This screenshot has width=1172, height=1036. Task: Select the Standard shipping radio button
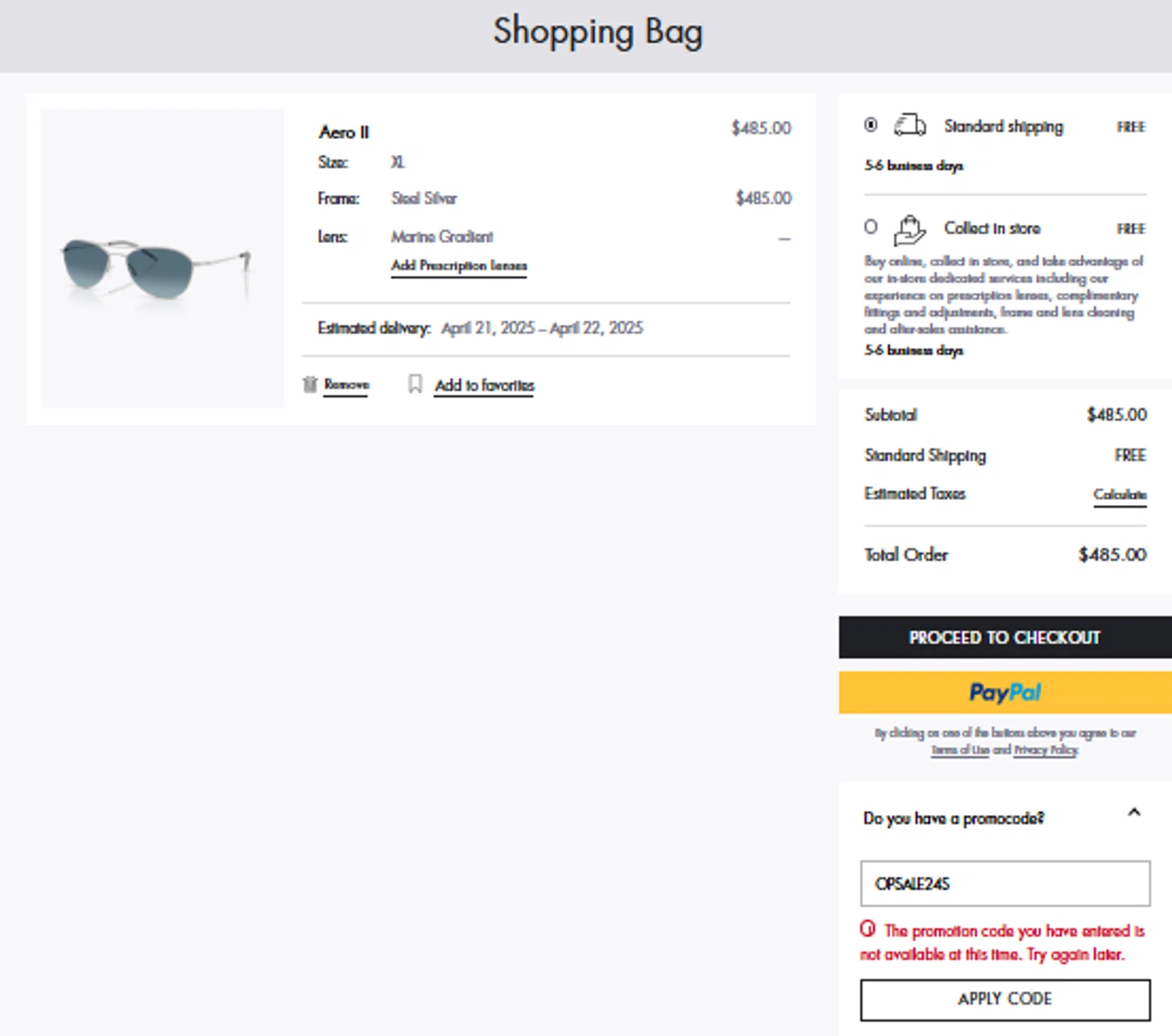(x=870, y=125)
